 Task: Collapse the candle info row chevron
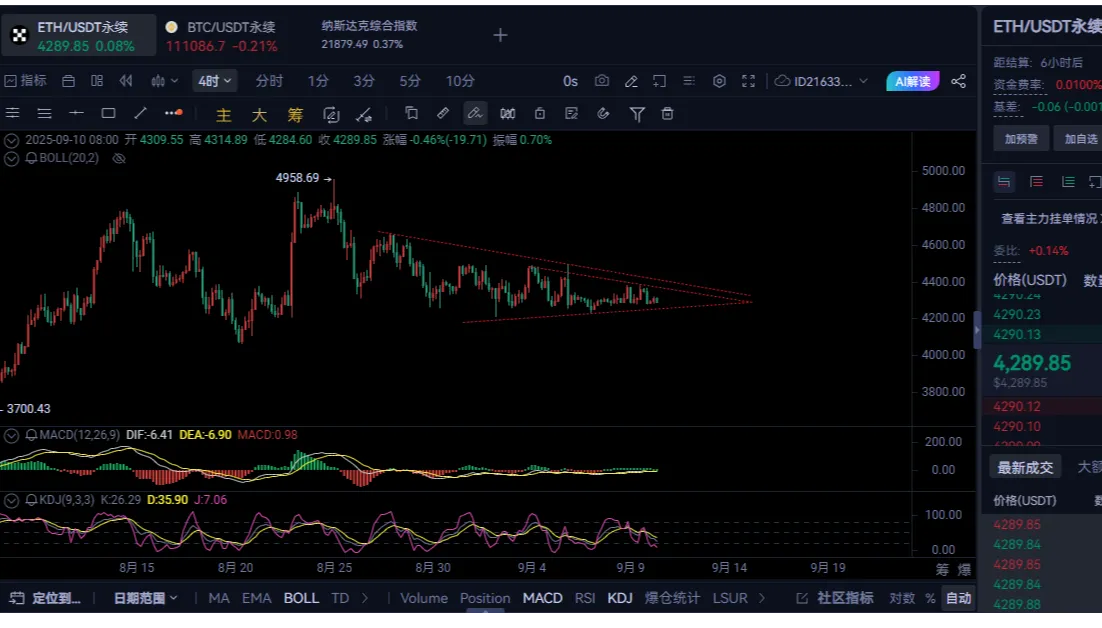point(11,140)
